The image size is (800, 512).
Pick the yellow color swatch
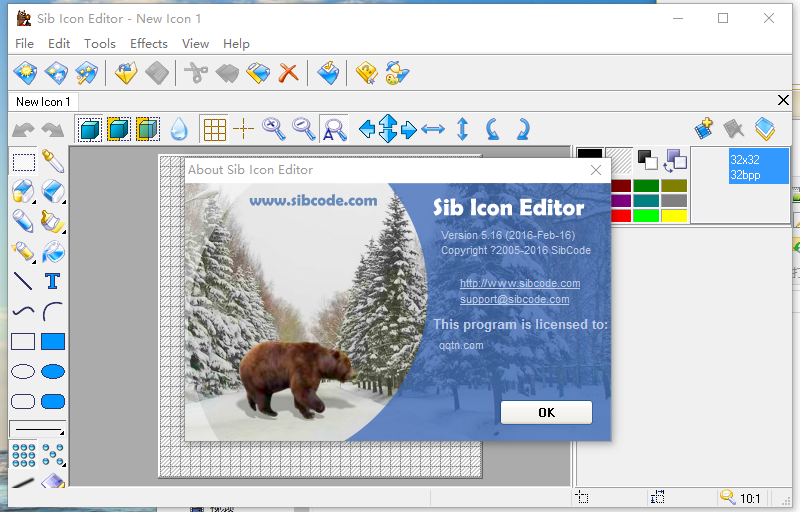[x=674, y=215]
